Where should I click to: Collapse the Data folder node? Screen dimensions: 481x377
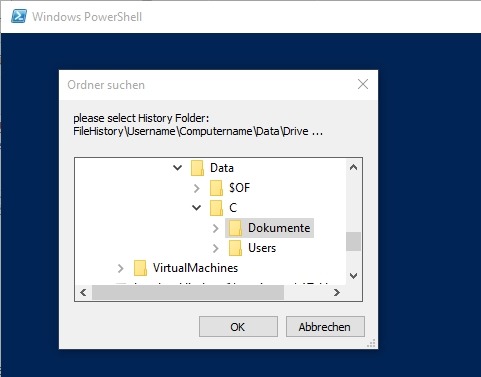click(178, 168)
